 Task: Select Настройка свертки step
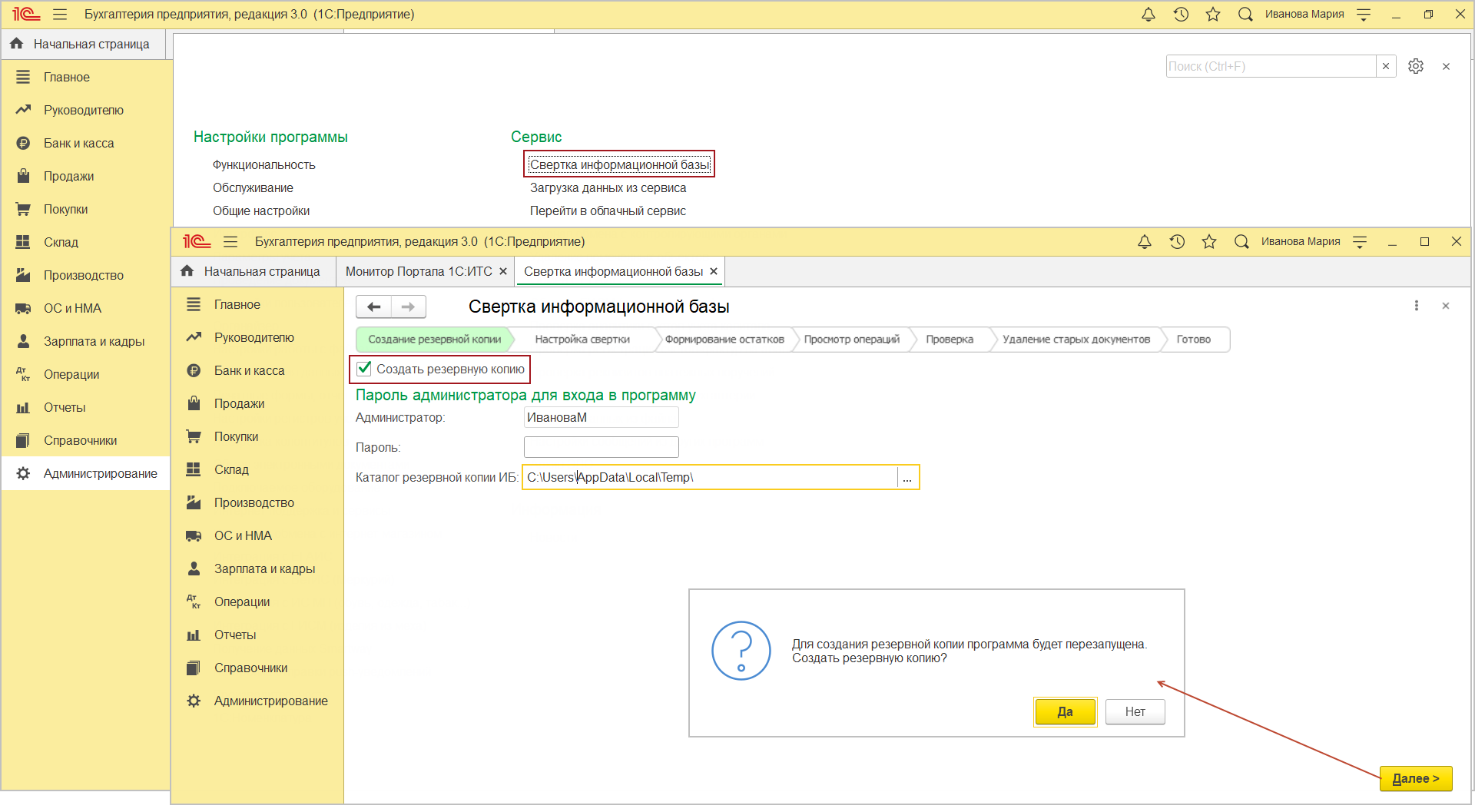pyautogui.click(x=582, y=340)
